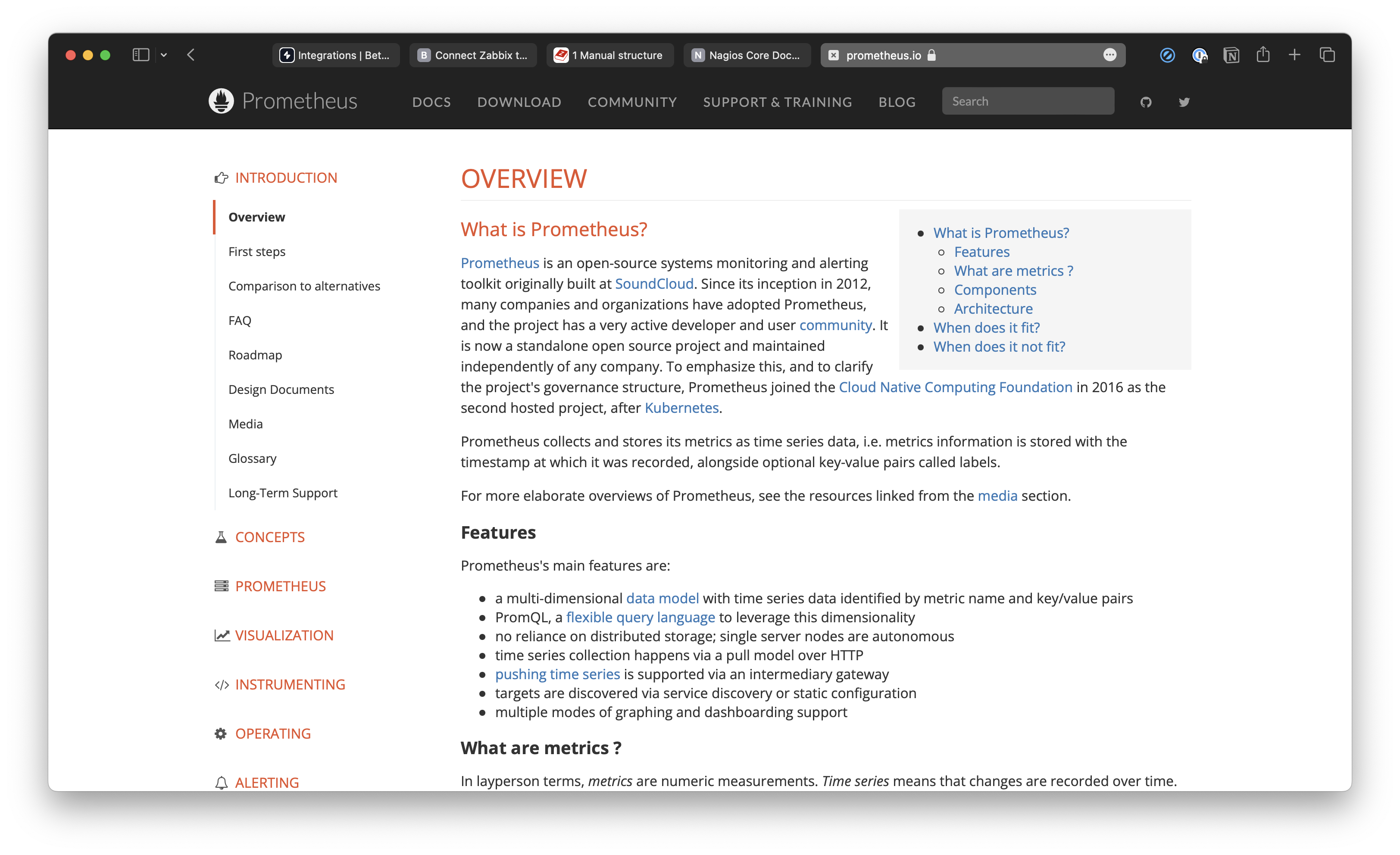Open the GitHub icon link
The height and width of the screenshot is (855, 1400).
1145,102
